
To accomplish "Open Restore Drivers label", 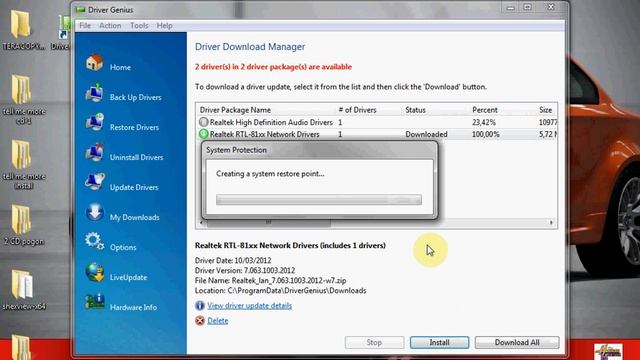I will 134,127.
